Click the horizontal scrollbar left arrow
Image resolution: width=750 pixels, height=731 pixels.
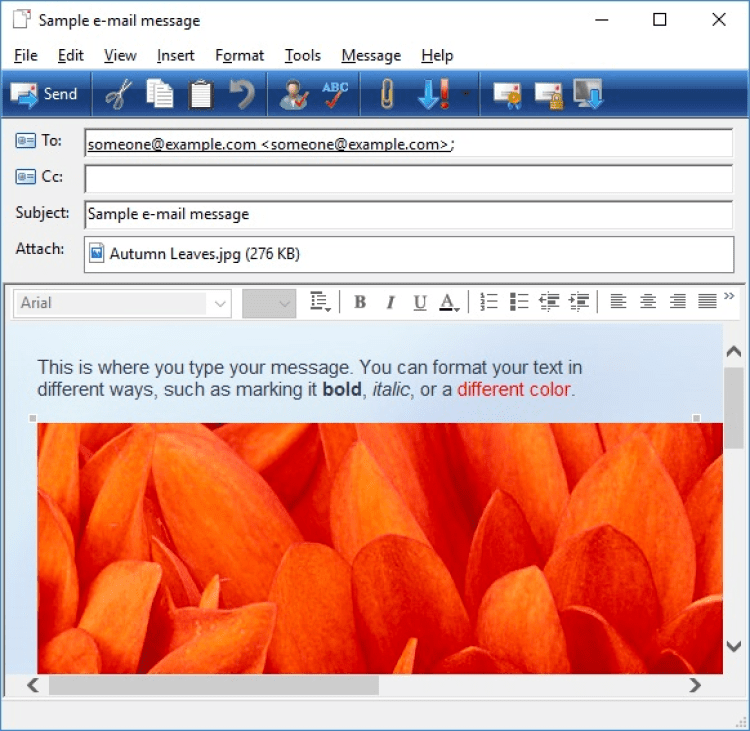pos(33,685)
